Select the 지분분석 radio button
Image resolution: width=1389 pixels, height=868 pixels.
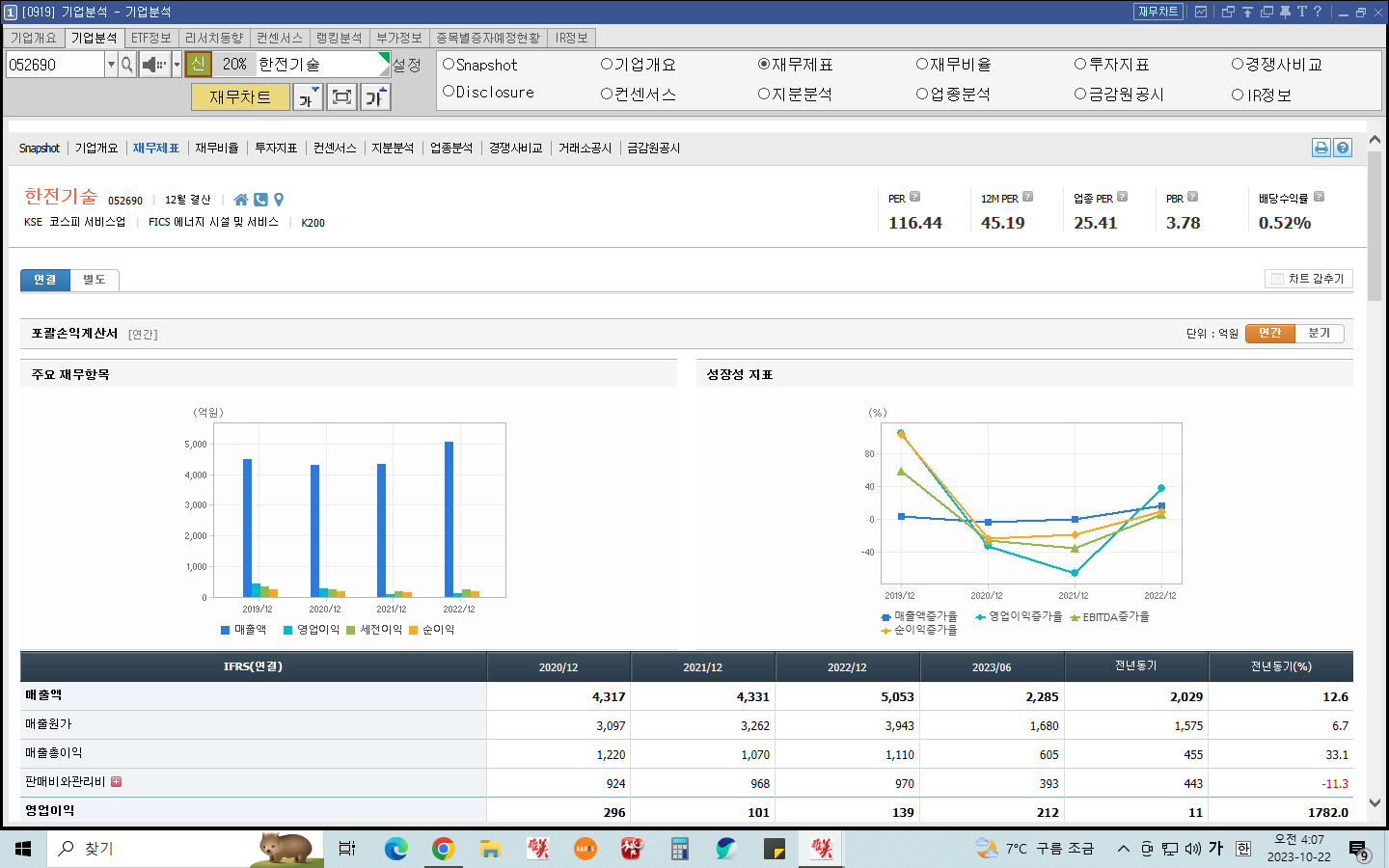tap(764, 94)
